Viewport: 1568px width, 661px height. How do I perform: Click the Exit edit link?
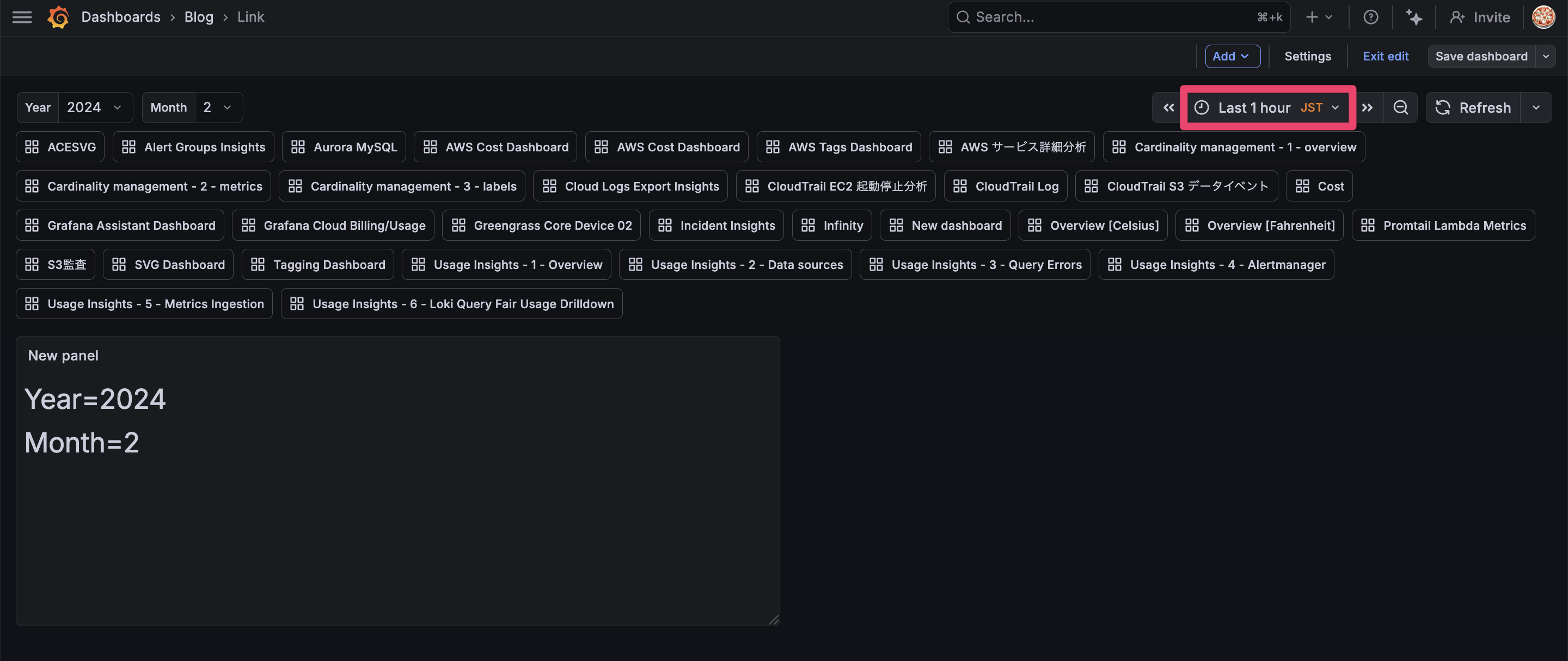click(x=1385, y=56)
